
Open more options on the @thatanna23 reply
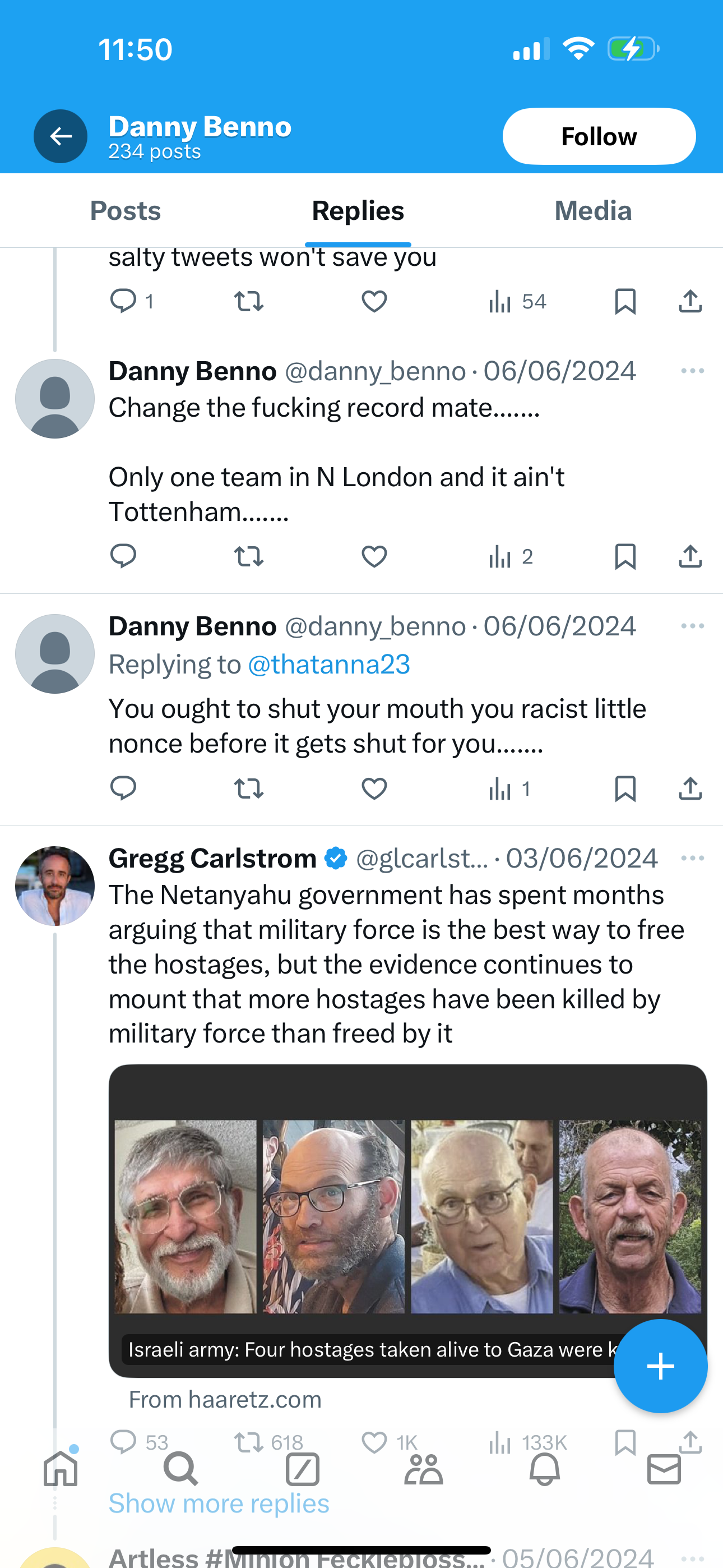692,626
